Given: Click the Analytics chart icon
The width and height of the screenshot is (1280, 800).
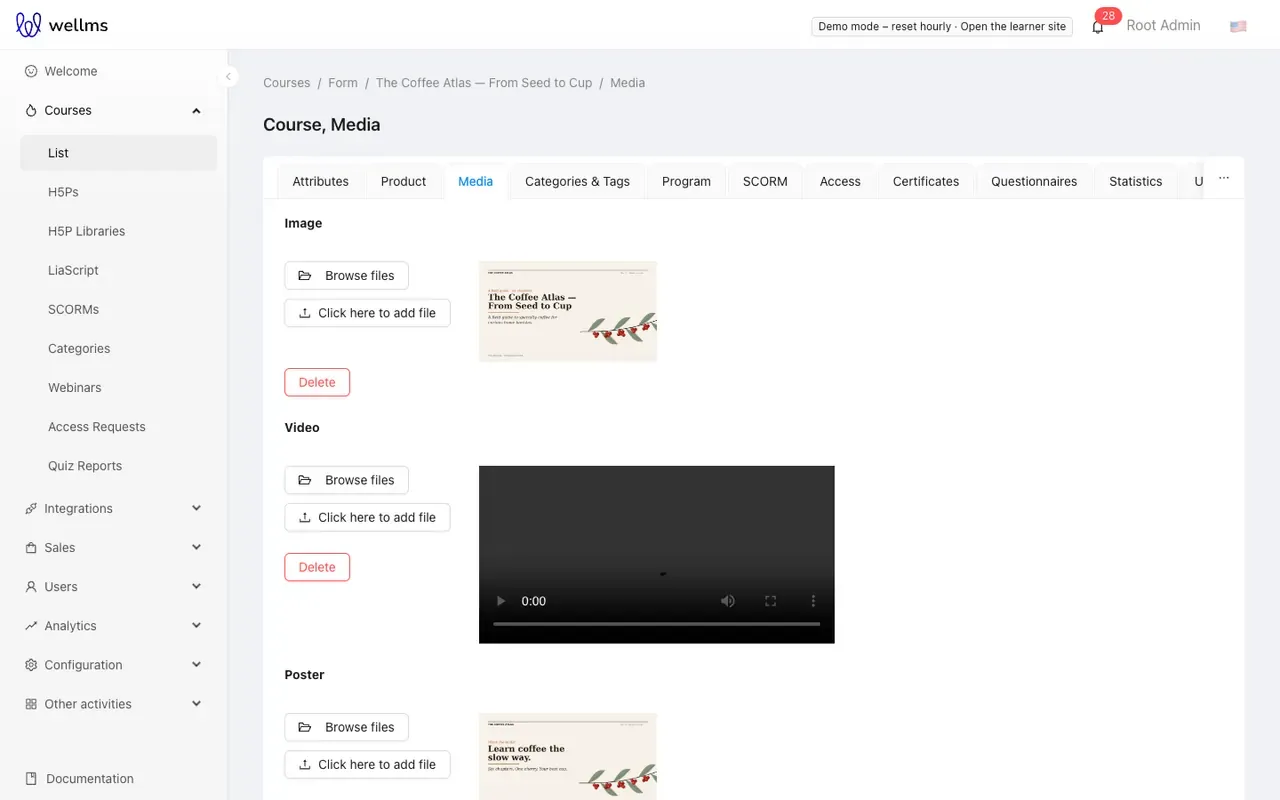Looking at the screenshot, I should (31, 626).
